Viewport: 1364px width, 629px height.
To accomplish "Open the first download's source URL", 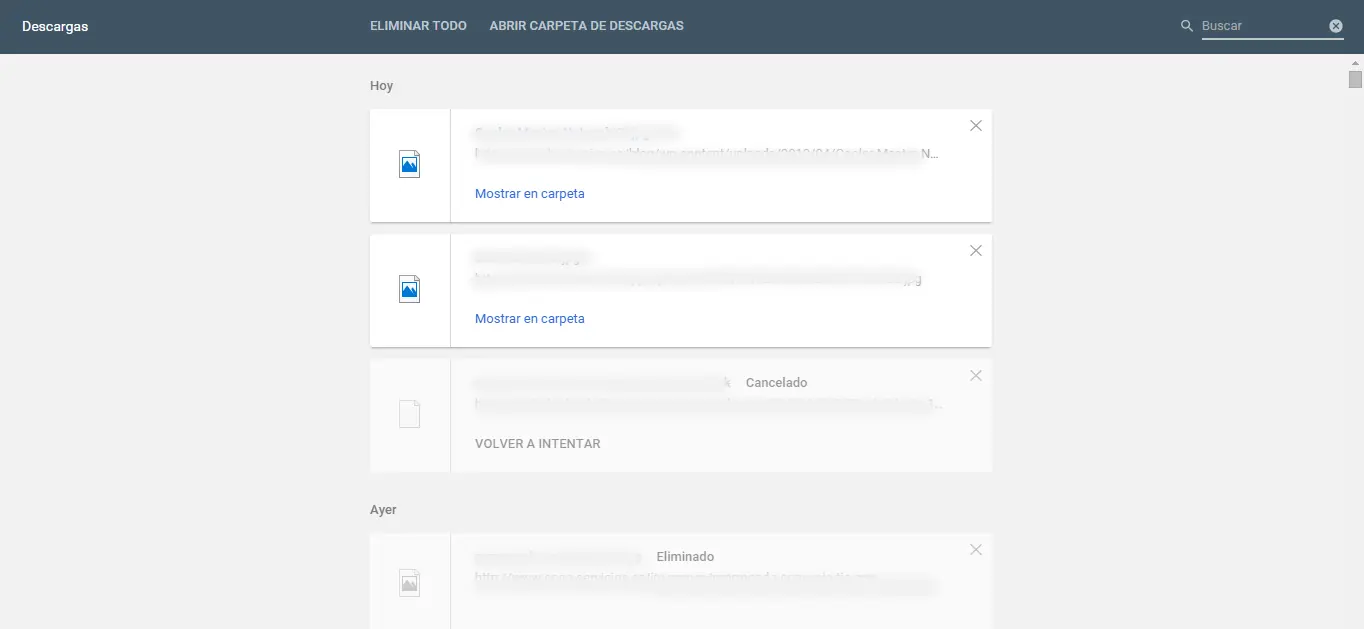I will (x=707, y=155).
